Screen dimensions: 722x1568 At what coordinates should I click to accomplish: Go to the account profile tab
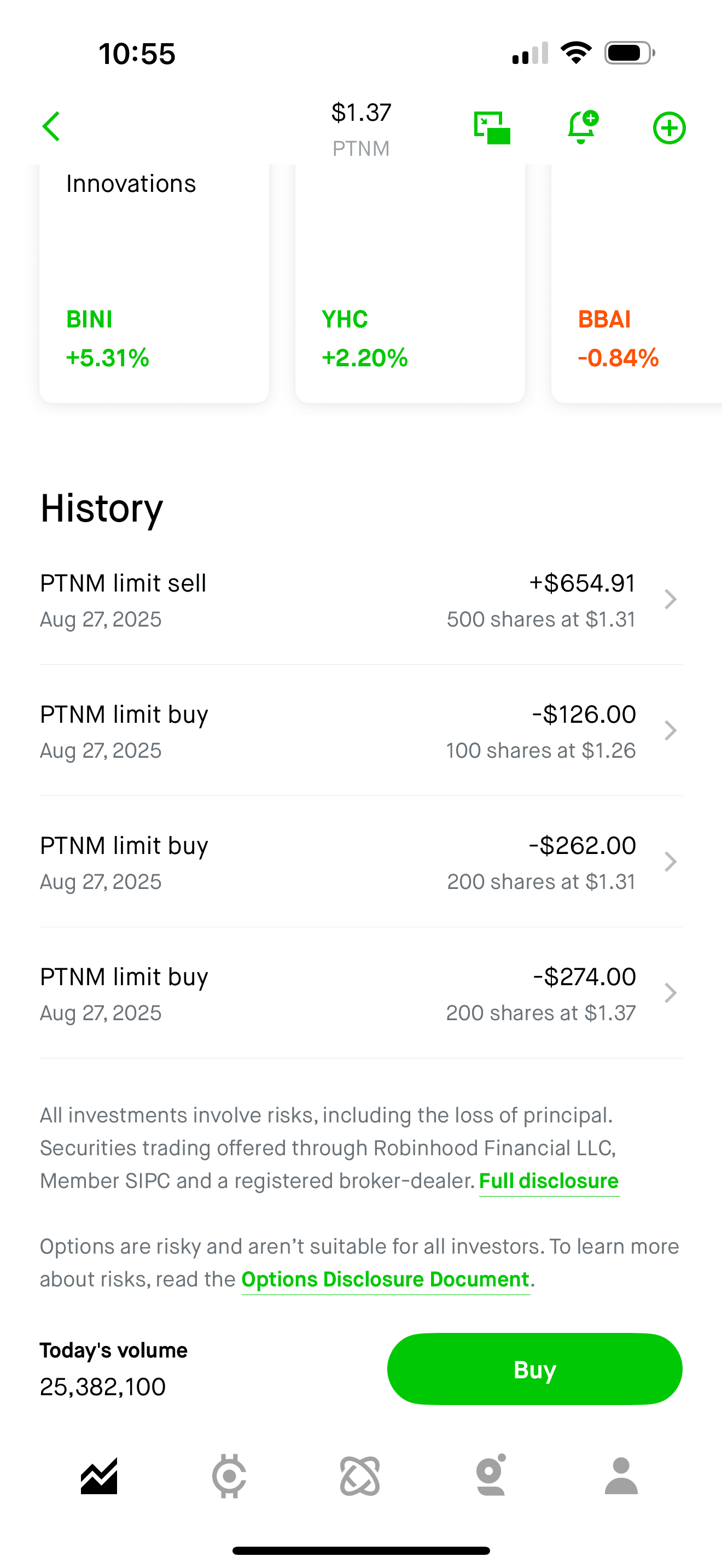click(x=621, y=1476)
